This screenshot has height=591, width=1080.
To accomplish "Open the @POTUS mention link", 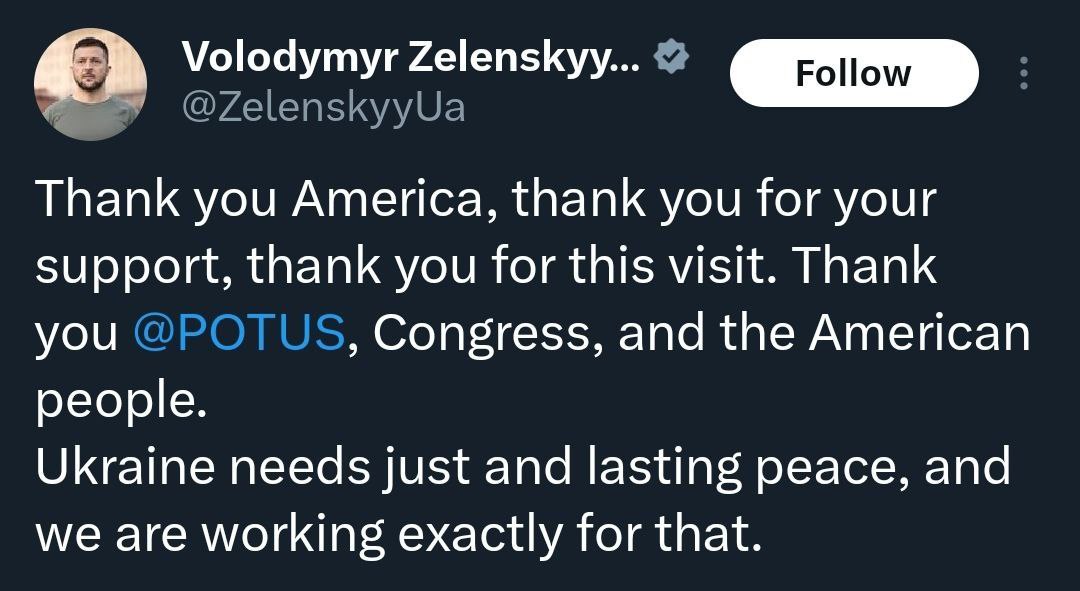I will pyautogui.click(x=239, y=333).
